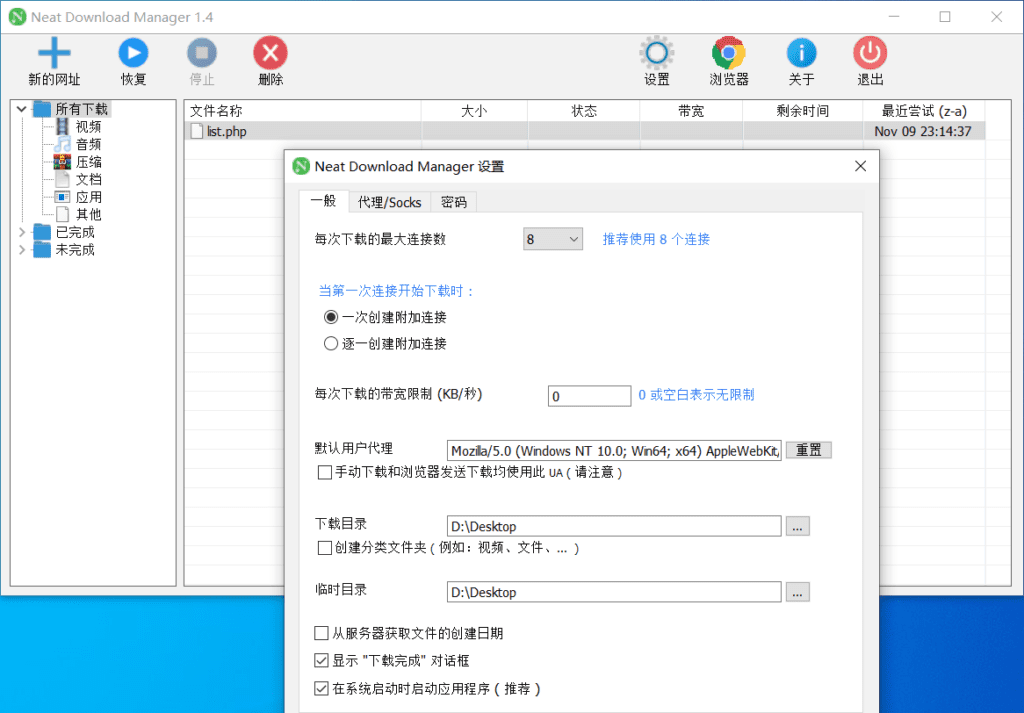Viewport: 1024px width, 713px height.
Task: Select 逐一创建附加连接 radio button
Action: [331, 343]
